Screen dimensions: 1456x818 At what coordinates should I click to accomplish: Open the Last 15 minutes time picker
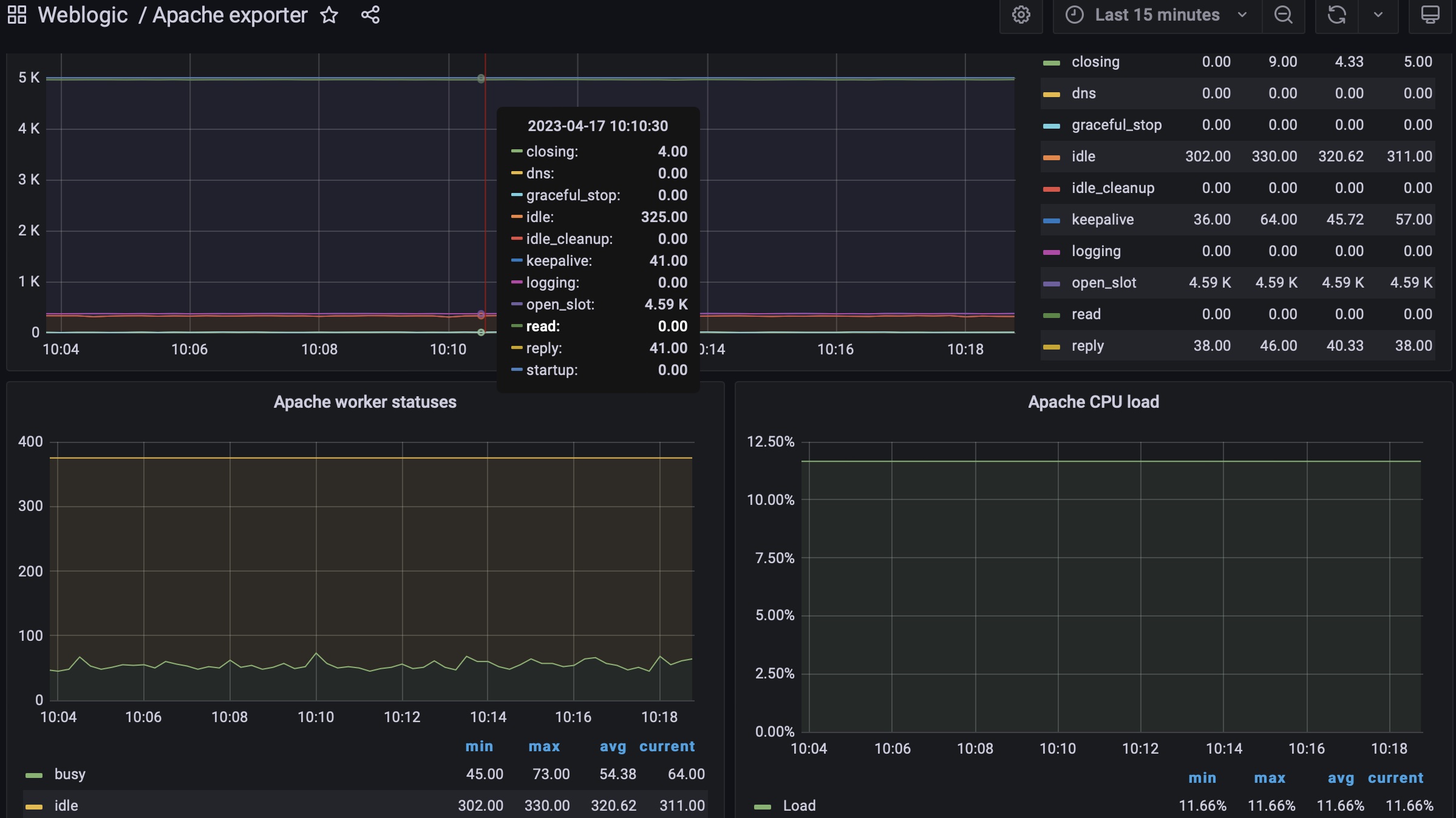coord(1157,15)
